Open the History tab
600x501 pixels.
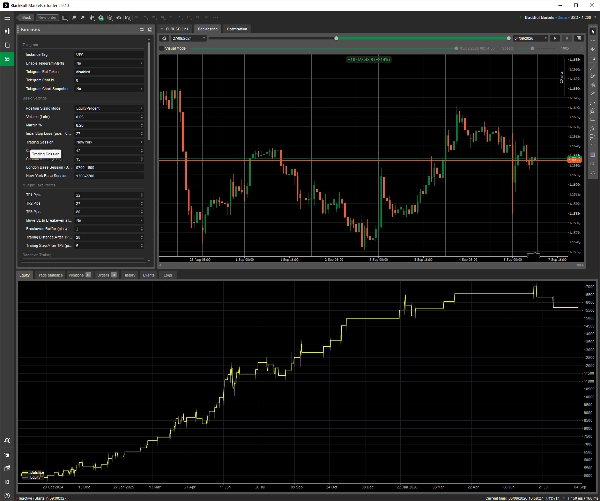(130, 275)
